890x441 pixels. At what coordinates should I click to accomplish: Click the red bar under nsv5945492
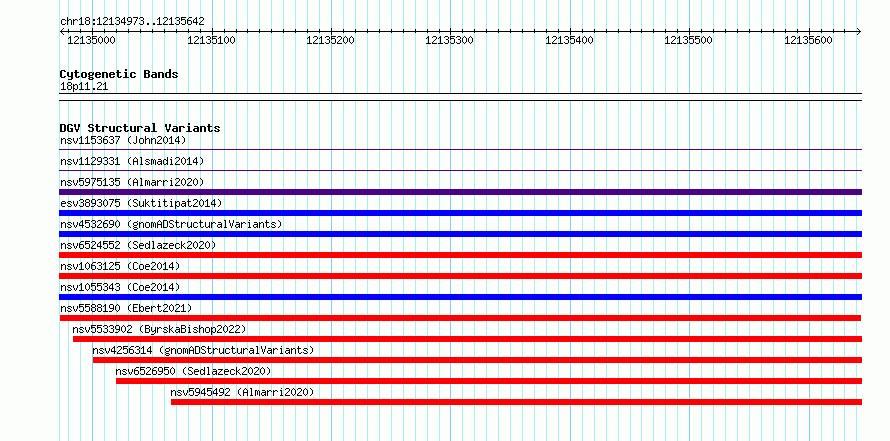click(517, 402)
